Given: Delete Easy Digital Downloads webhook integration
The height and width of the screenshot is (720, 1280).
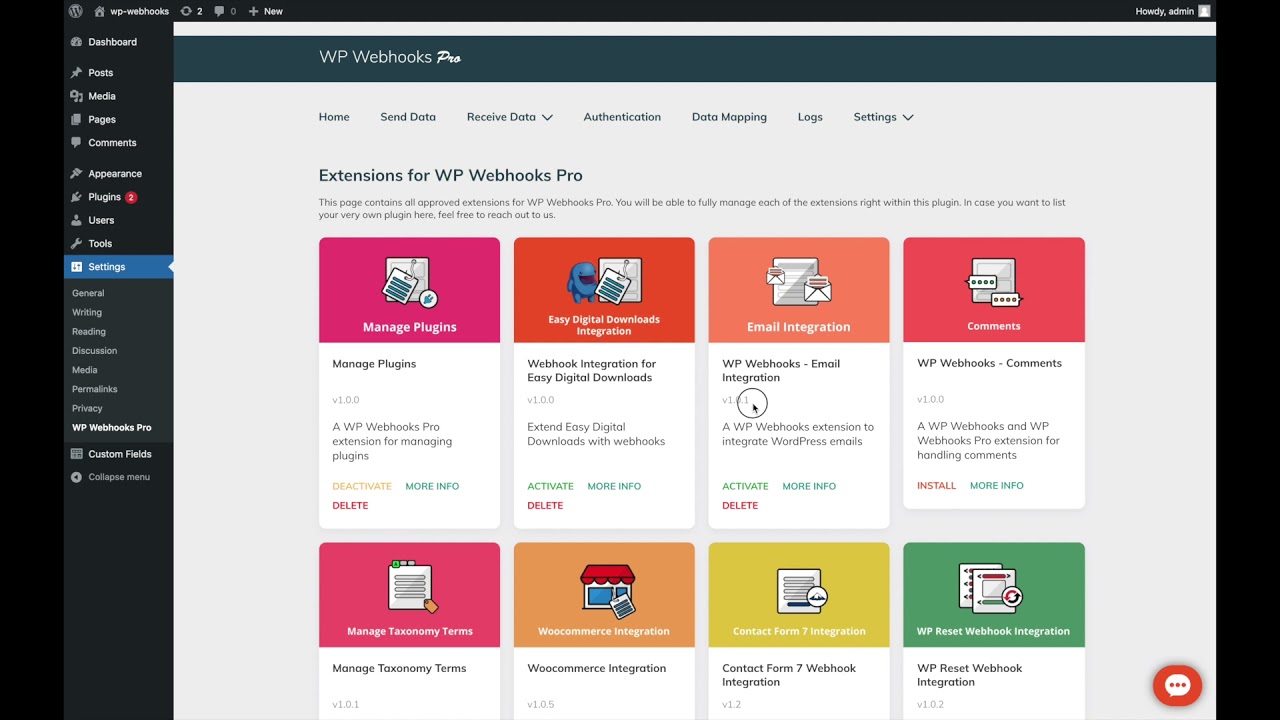Looking at the screenshot, I should 545,505.
